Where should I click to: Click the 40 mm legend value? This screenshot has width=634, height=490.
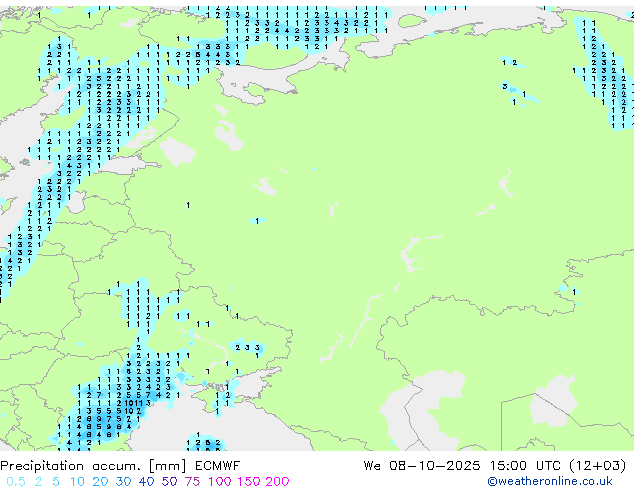coord(146,482)
